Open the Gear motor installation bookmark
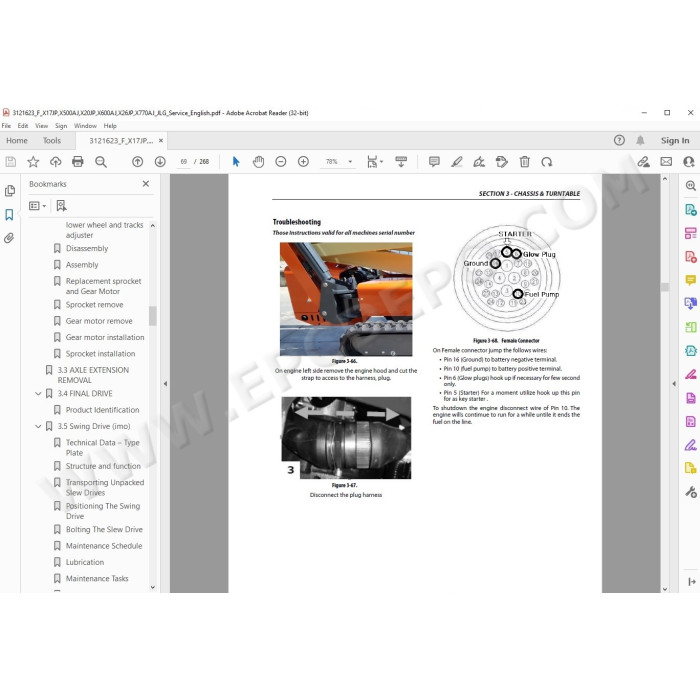 point(105,337)
